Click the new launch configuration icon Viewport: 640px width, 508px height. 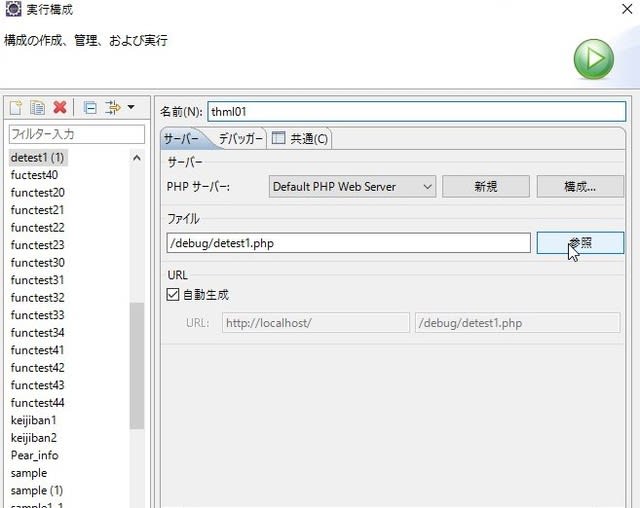pyautogui.click(x=16, y=107)
